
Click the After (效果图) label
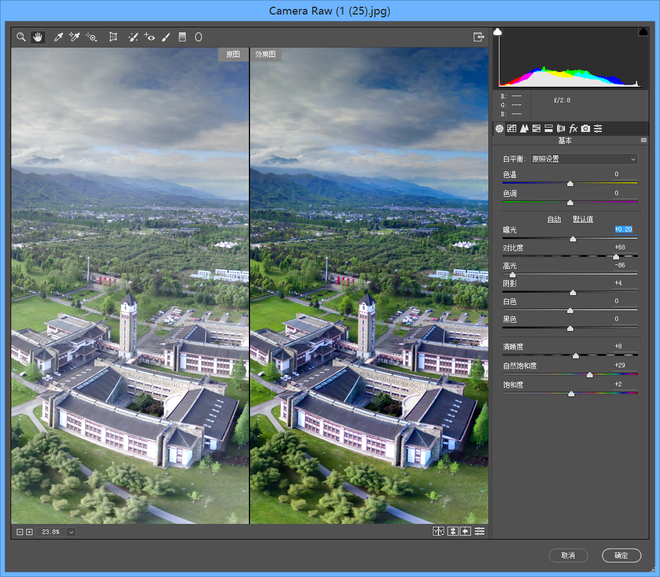point(266,54)
